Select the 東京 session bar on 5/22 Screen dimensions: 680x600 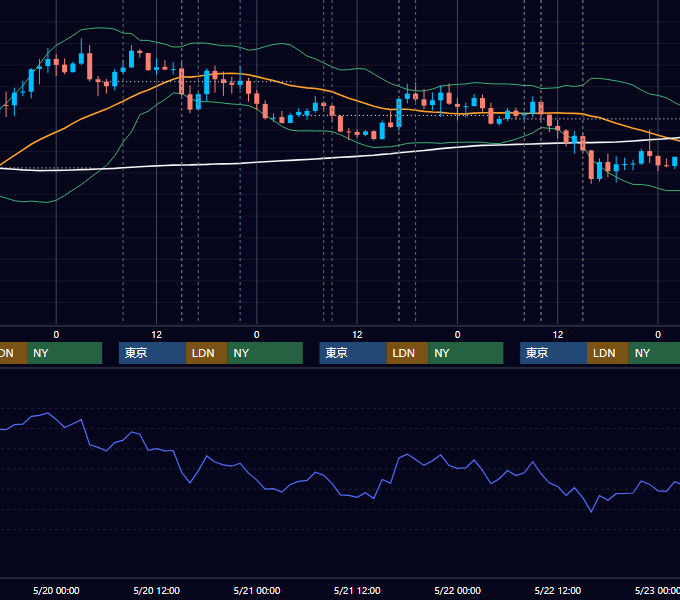[x=553, y=353]
